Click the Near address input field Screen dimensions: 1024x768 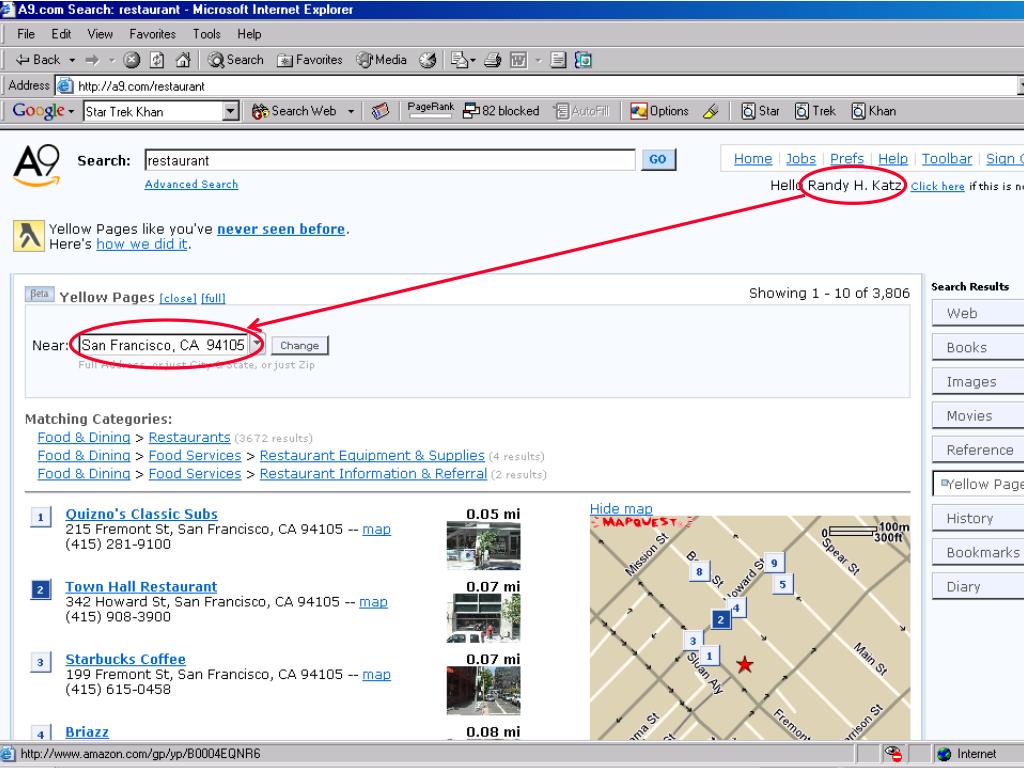click(163, 345)
